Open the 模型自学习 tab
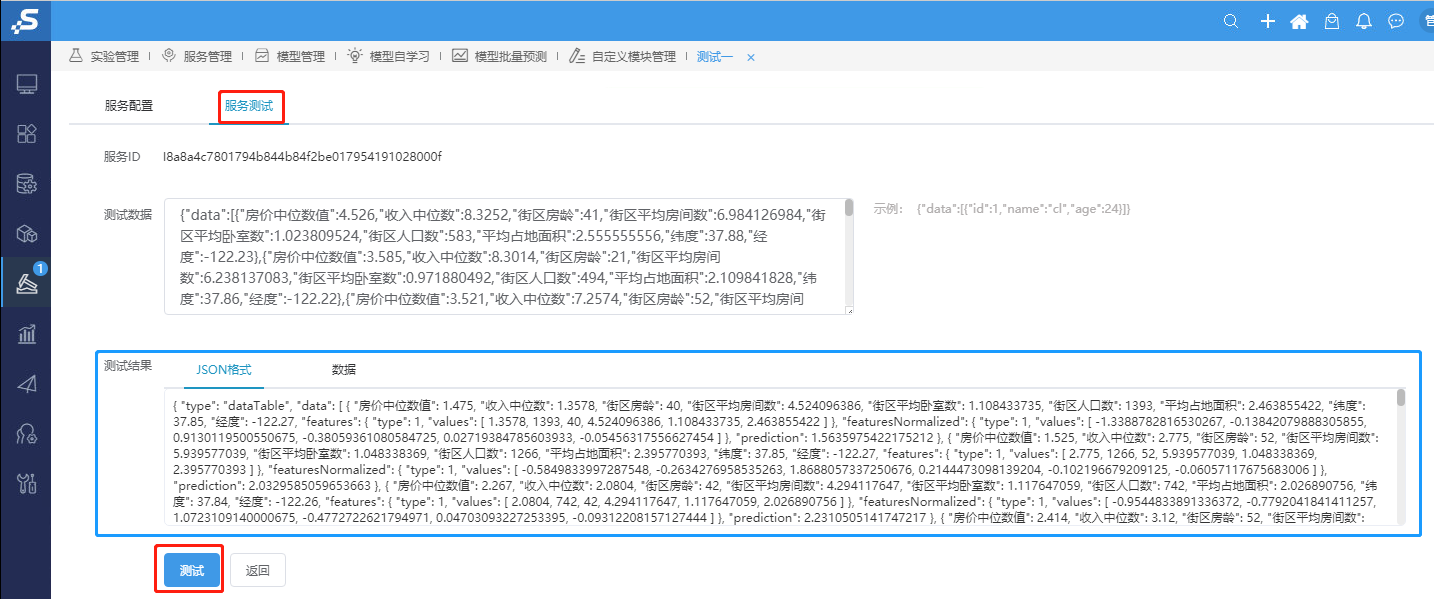This screenshot has height=599, width=1434. pos(399,57)
